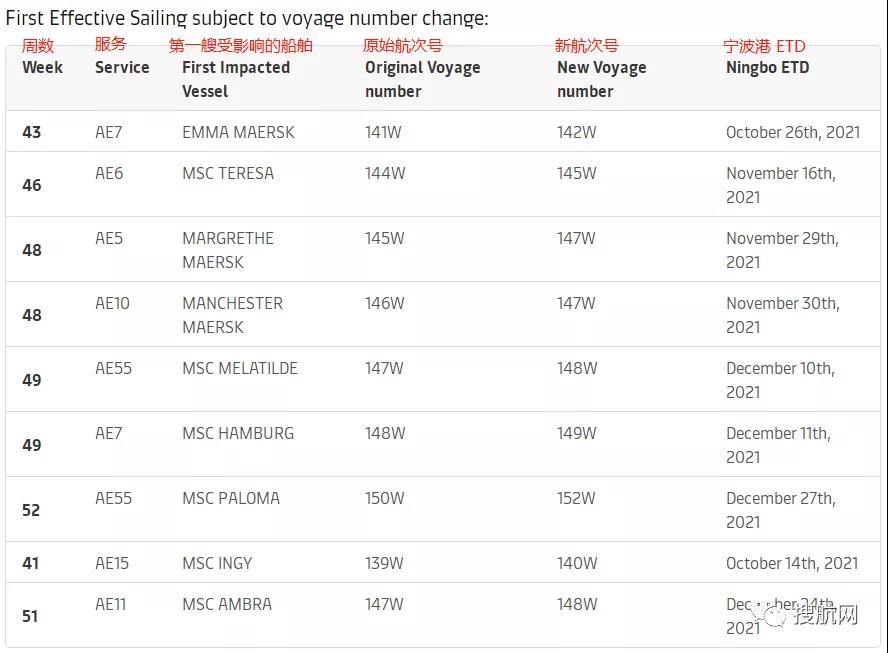888x653 pixels.
Task: Click the October 26th, 2021 date cell
Action: pos(792,132)
